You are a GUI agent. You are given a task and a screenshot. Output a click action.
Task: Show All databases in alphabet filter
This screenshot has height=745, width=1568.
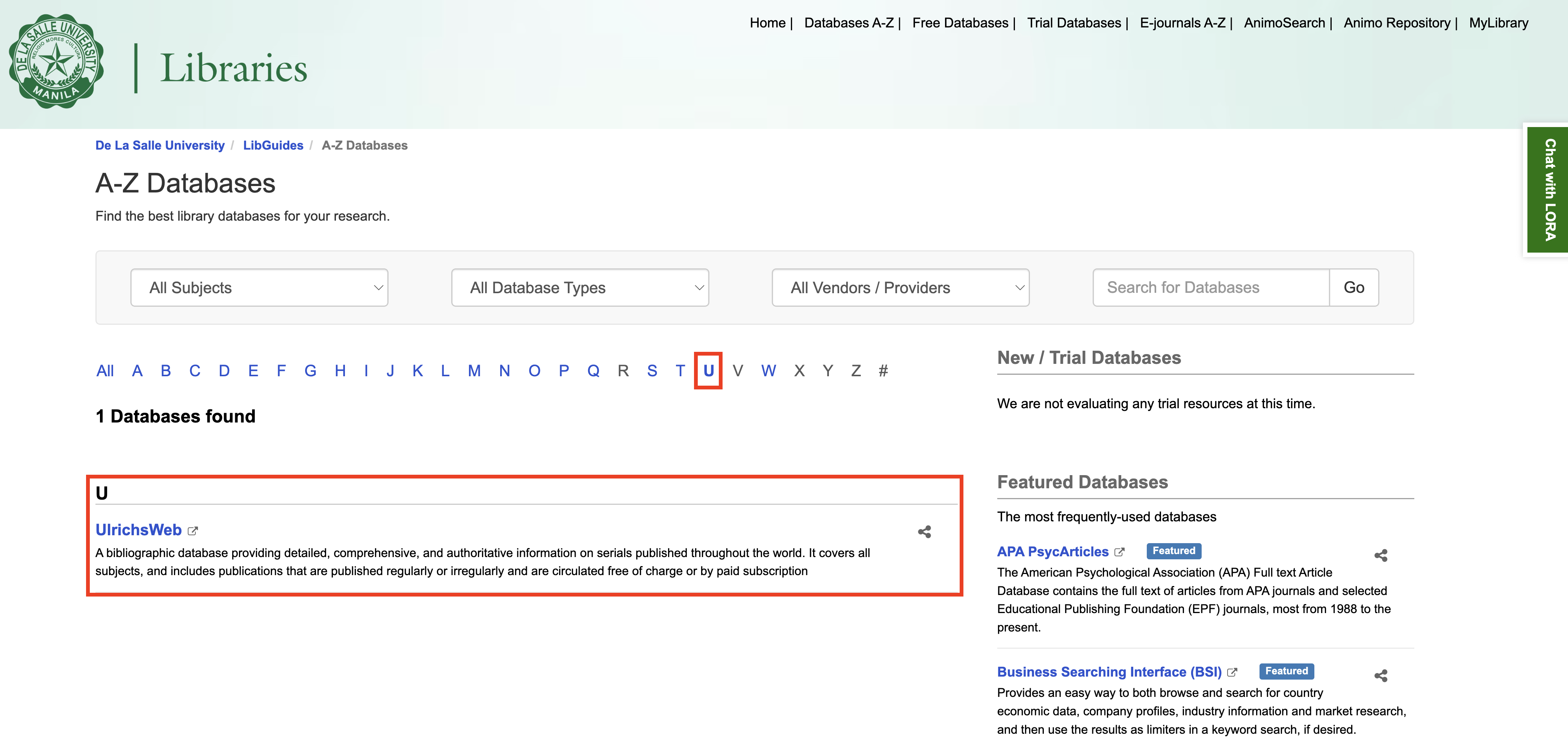pyautogui.click(x=105, y=370)
